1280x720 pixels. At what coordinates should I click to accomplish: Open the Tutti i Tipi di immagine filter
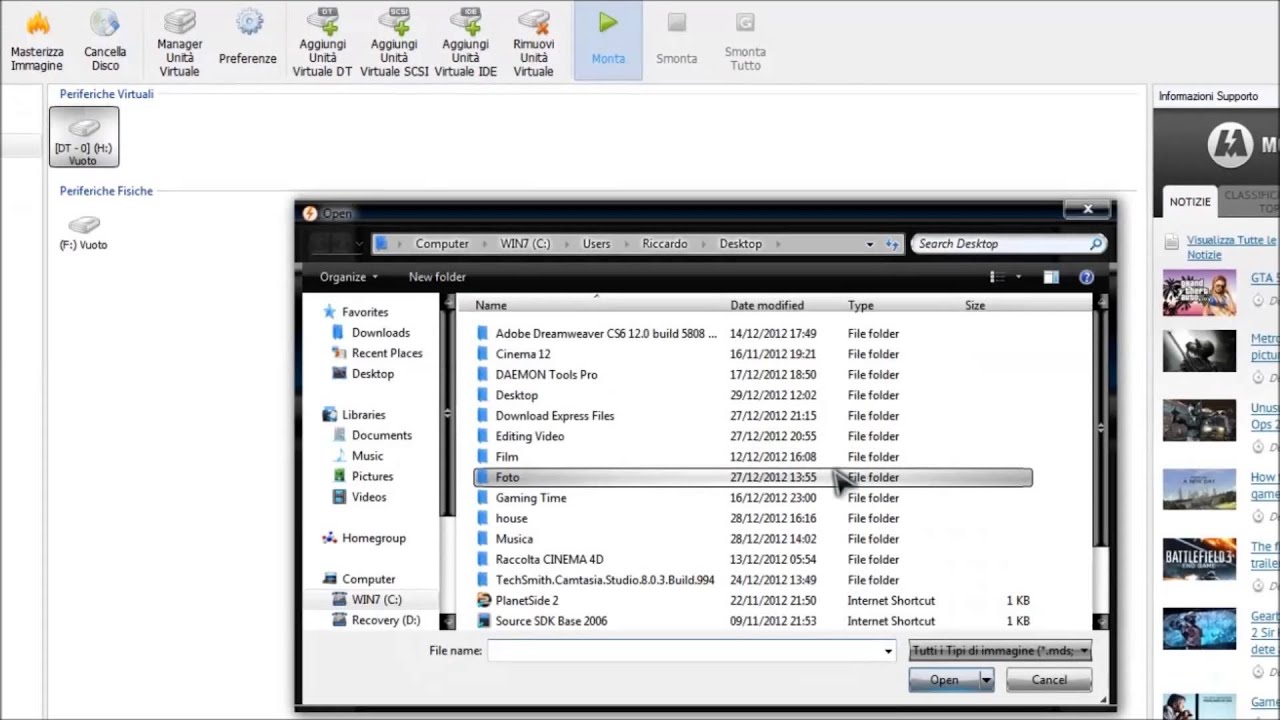[x=1000, y=651]
